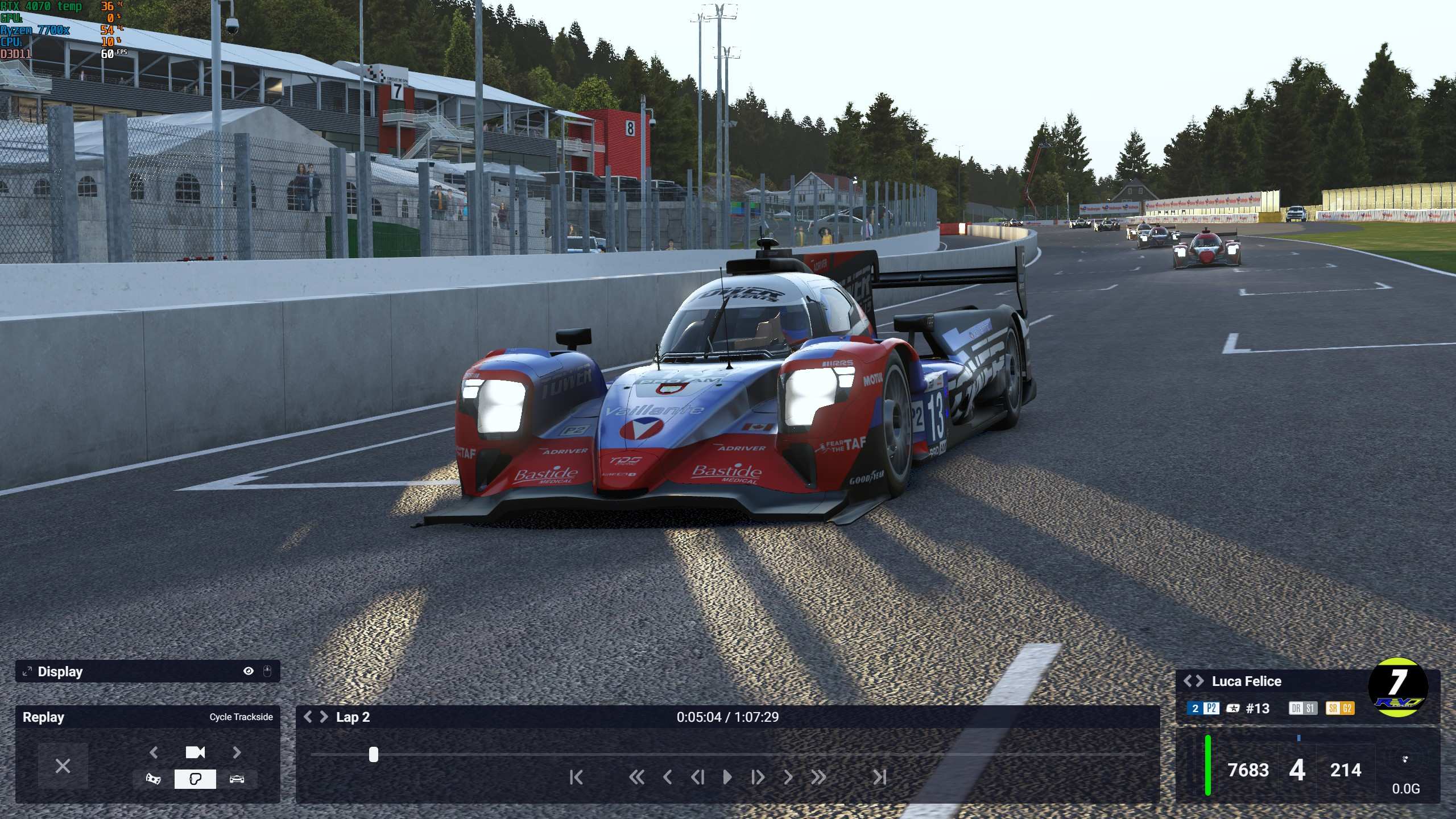
Task: Switch to previous driver before Luca Felice
Action: click(1188, 681)
